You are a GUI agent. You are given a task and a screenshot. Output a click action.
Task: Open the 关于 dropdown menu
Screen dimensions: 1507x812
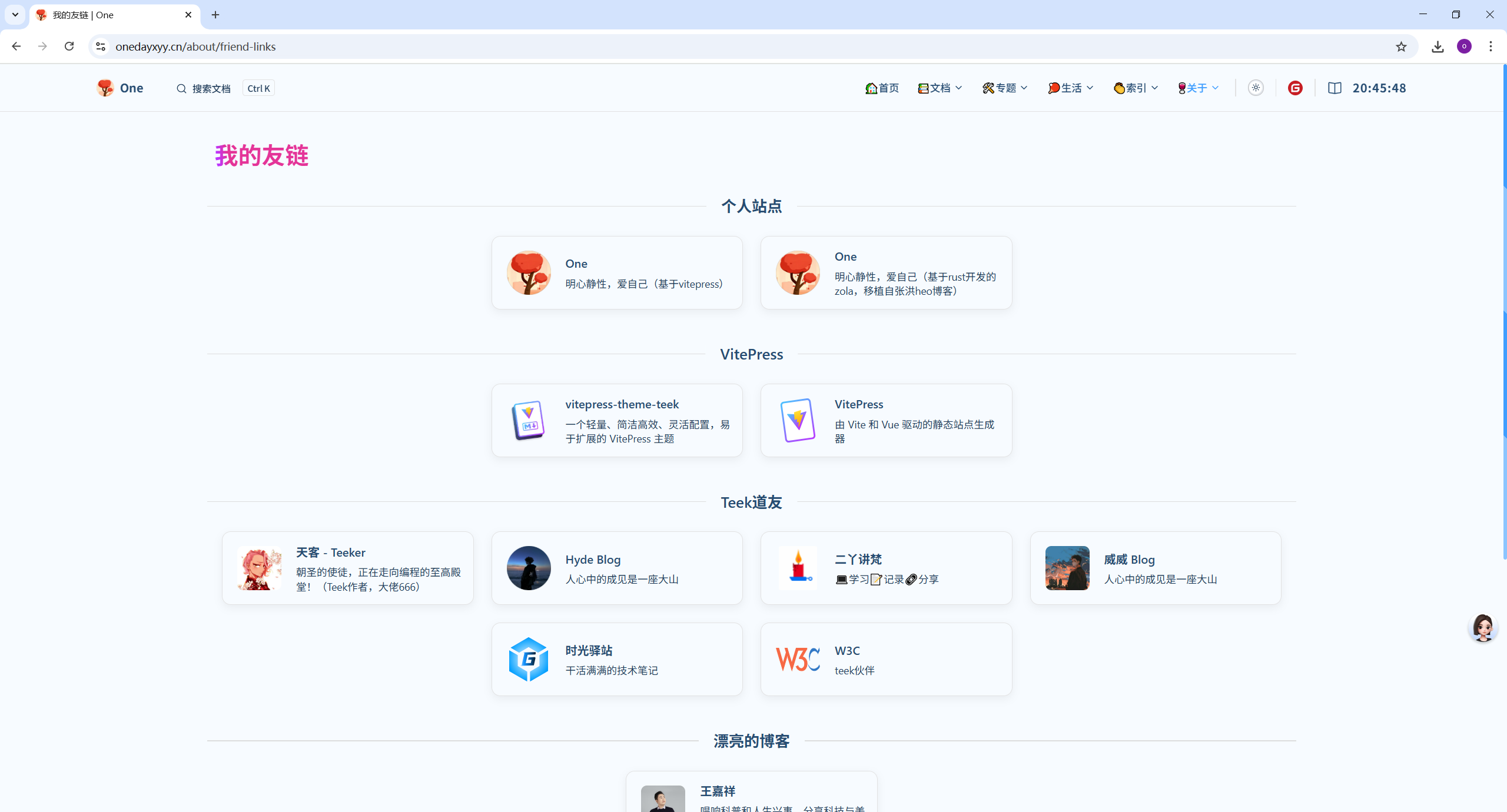(1198, 88)
